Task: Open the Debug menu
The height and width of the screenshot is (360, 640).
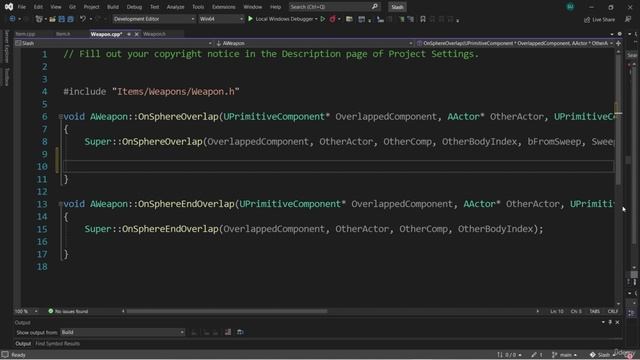Action: [x=134, y=7]
